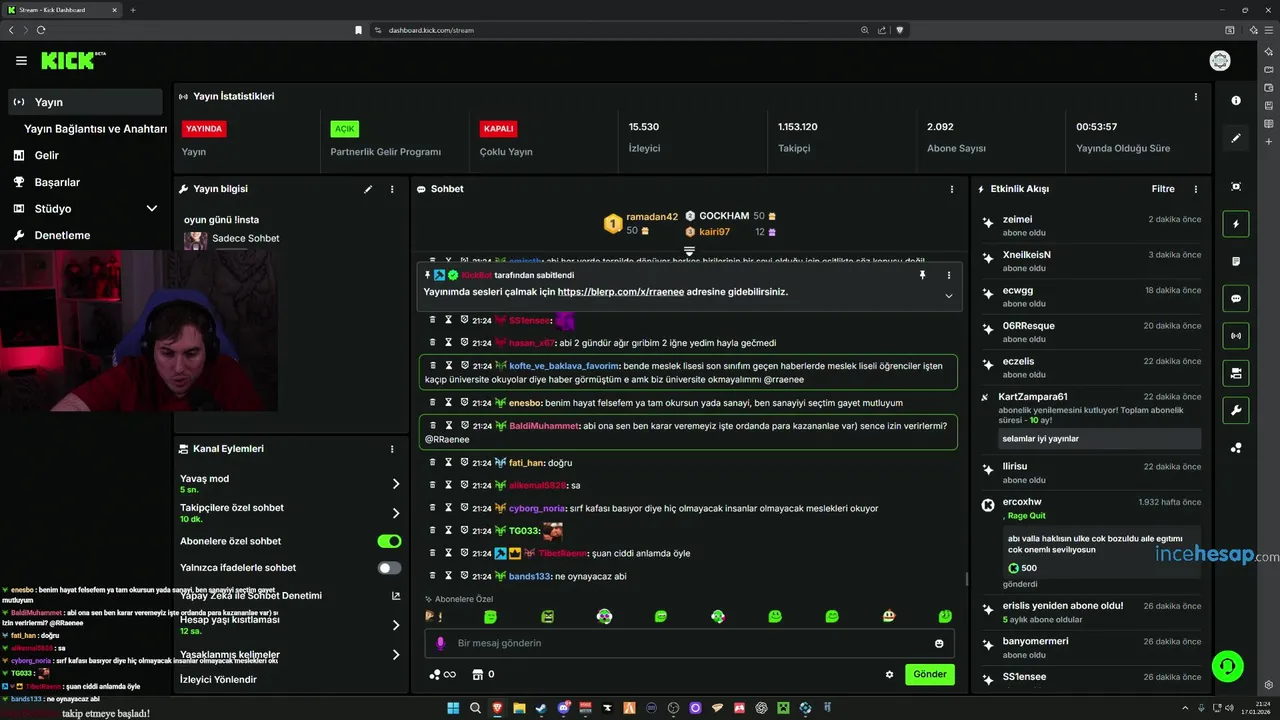The height and width of the screenshot is (720, 1280).
Task: Open emoji picker in message box
Action: 939,643
